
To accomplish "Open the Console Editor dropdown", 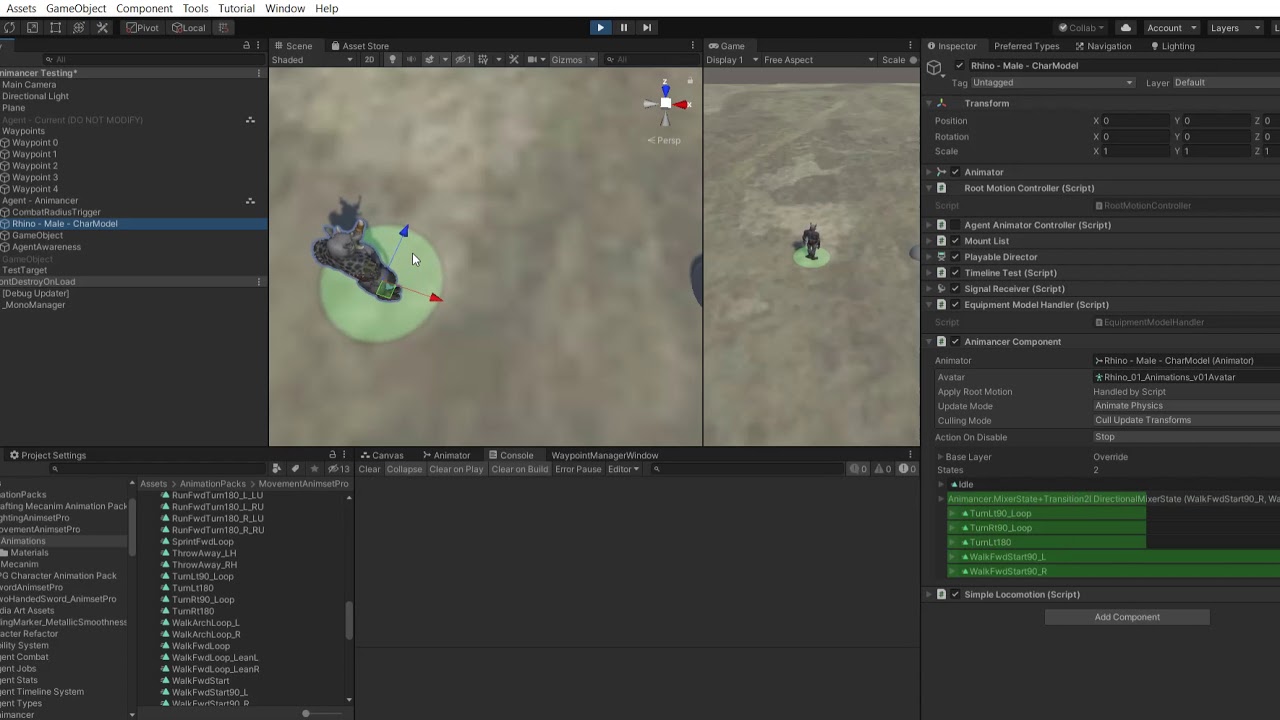I will (x=623, y=469).
